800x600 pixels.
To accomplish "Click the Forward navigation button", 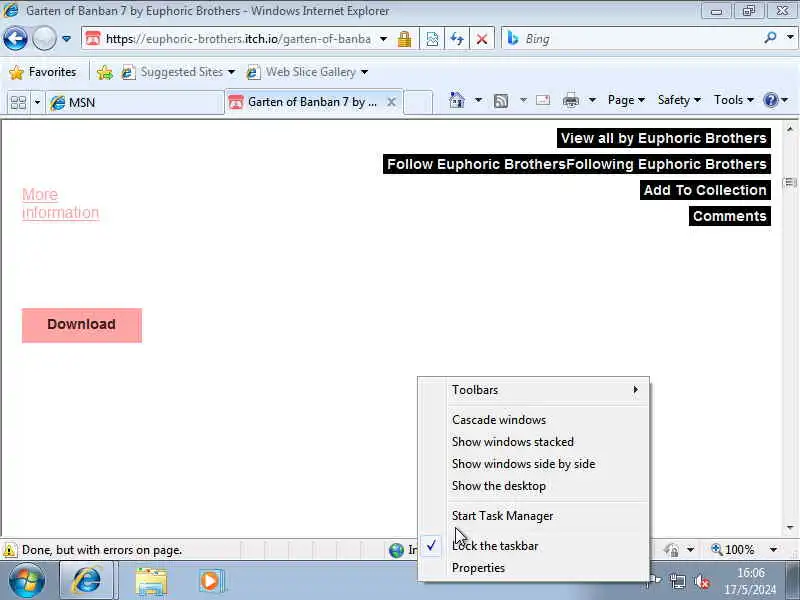I will pos(44,38).
